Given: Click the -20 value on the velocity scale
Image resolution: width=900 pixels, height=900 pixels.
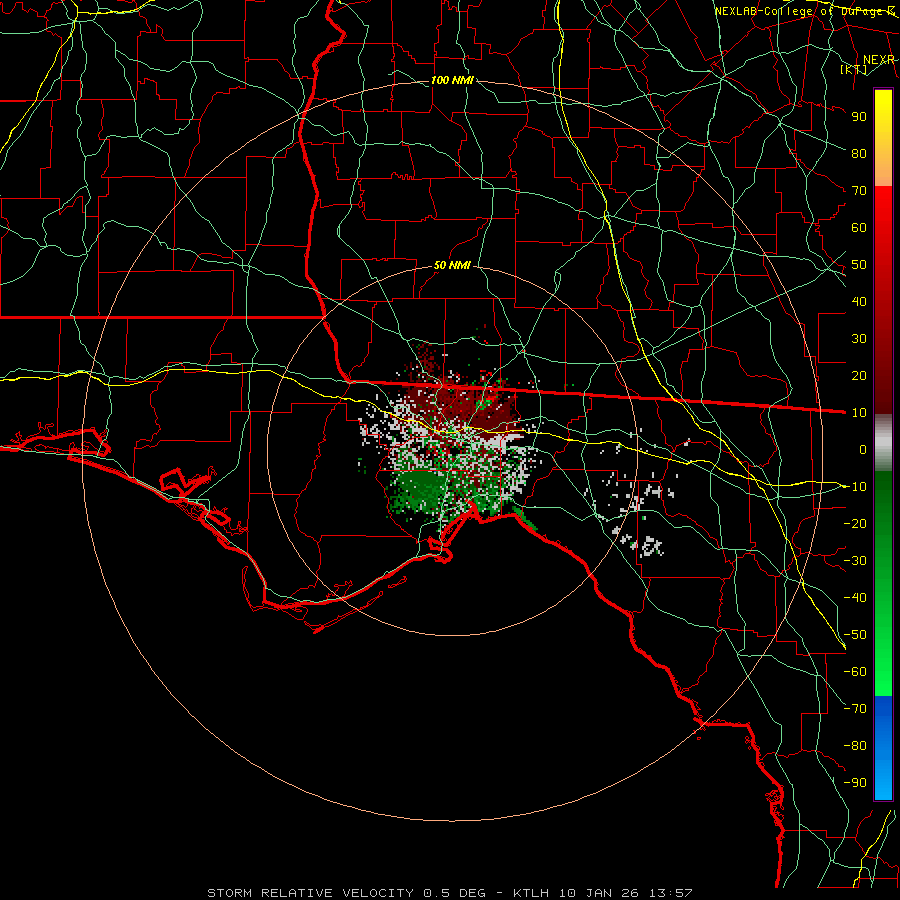Looking at the screenshot, I should 855,523.
